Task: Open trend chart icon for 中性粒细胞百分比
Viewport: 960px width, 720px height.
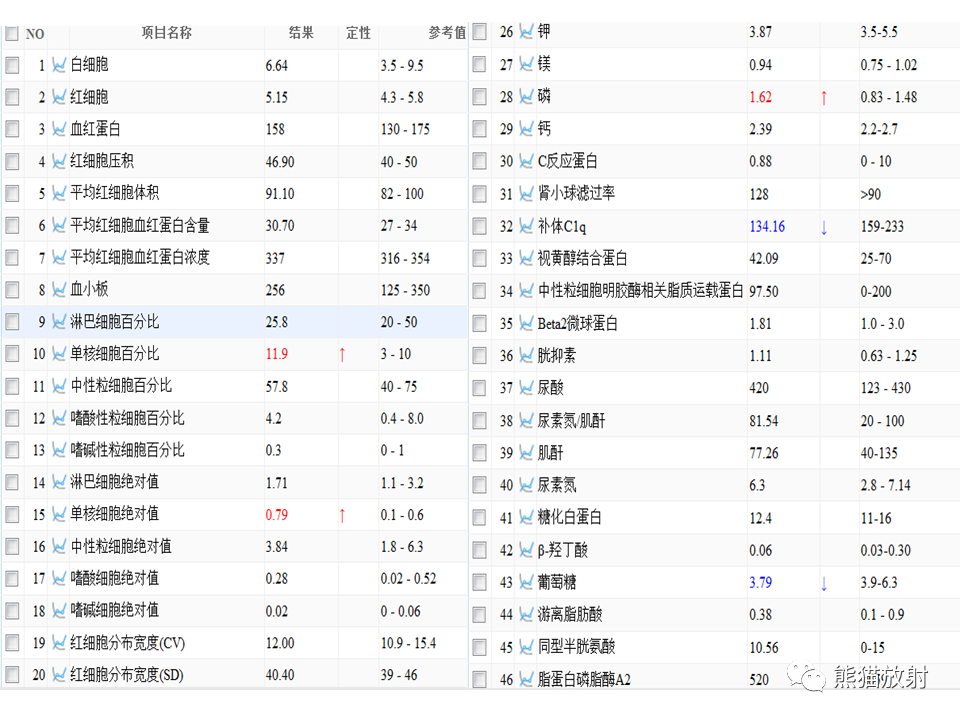Action: [59, 386]
